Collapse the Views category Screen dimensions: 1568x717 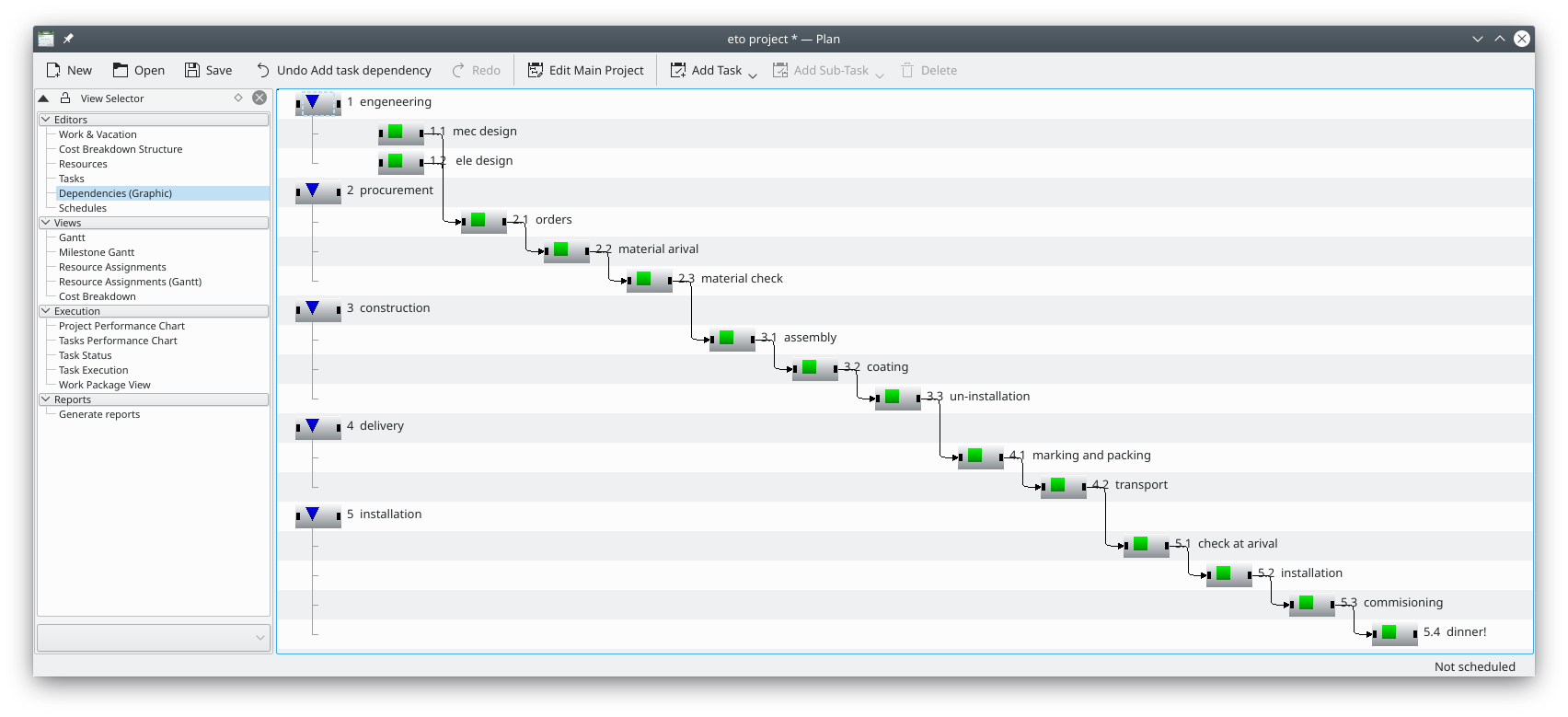[46, 223]
